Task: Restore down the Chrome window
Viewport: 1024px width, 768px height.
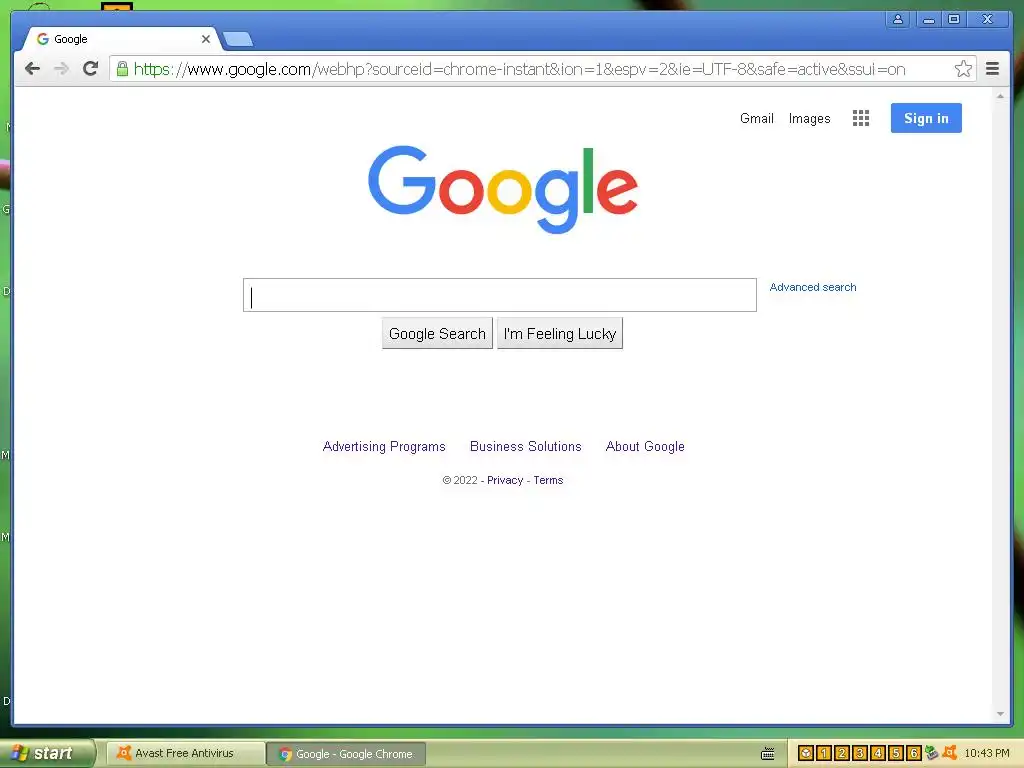Action: [x=953, y=20]
